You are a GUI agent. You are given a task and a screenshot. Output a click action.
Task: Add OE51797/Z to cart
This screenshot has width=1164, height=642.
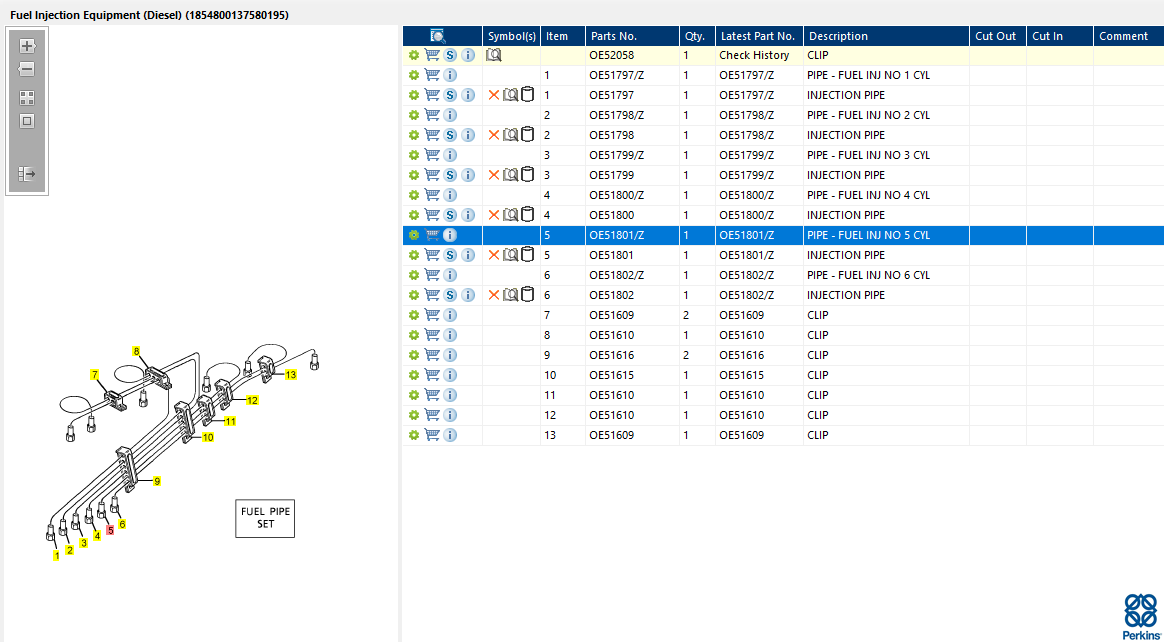[x=432, y=75]
